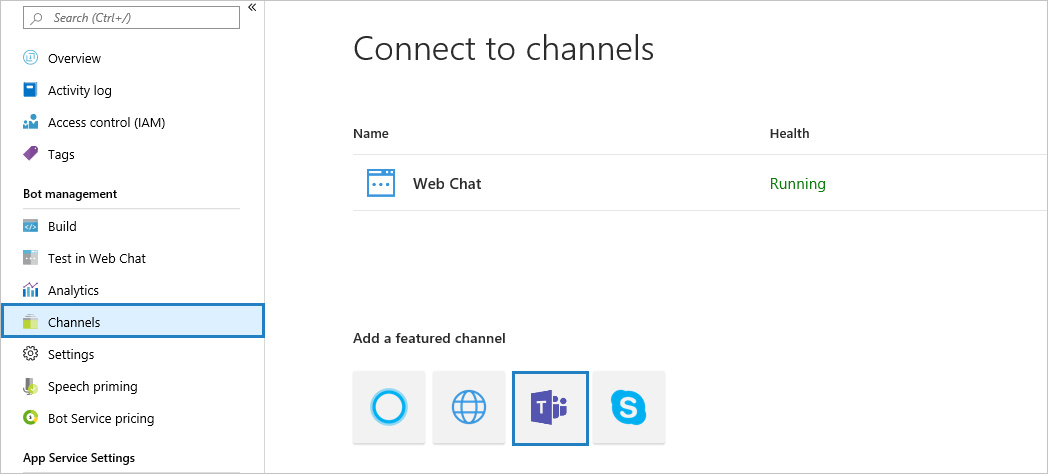1048x474 pixels.
Task: Click the Overview icon in sidebar
Action: coord(30,58)
